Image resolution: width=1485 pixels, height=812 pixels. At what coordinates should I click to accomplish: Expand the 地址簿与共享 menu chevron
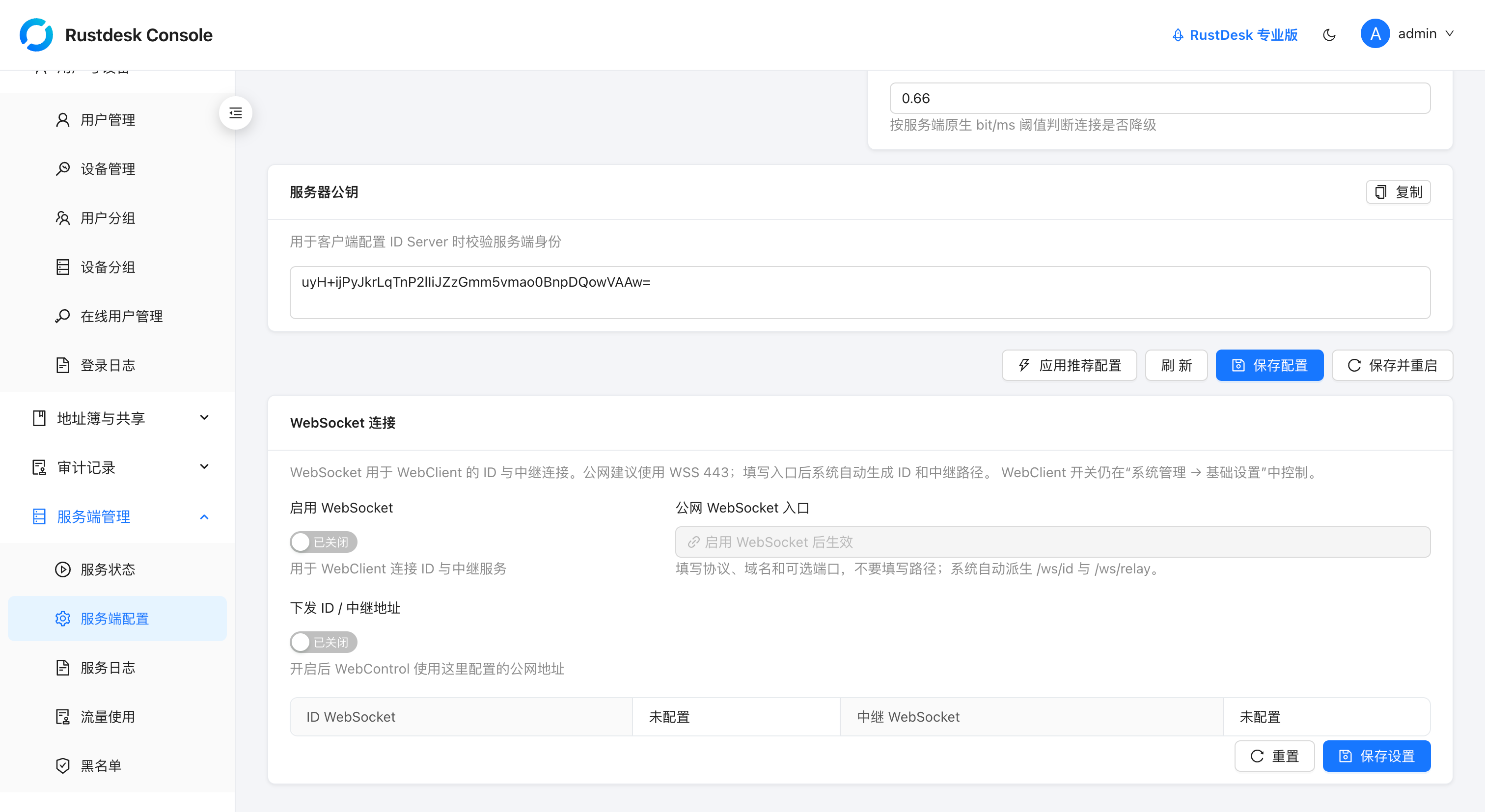pyautogui.click(x=204, y=417)
